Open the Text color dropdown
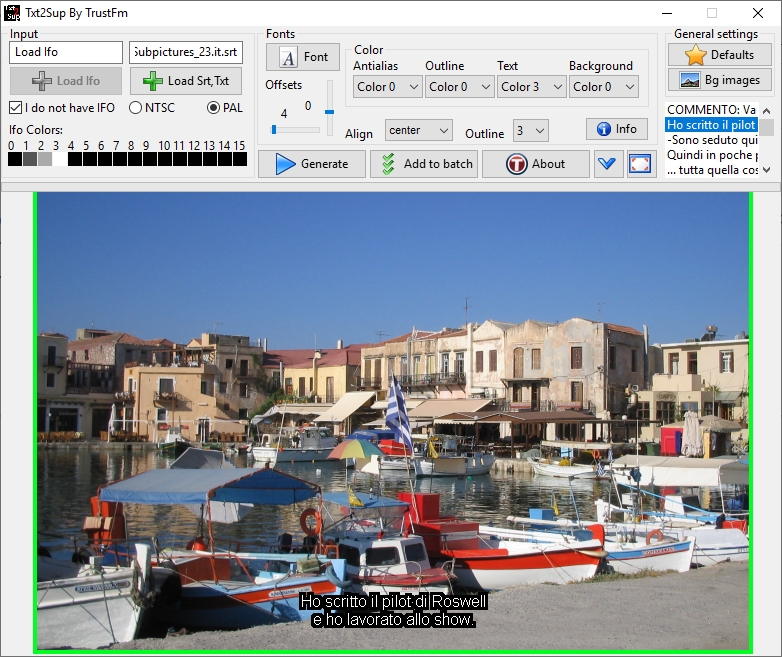The width and height of the screenshot is (782, 657). (531, 87)
